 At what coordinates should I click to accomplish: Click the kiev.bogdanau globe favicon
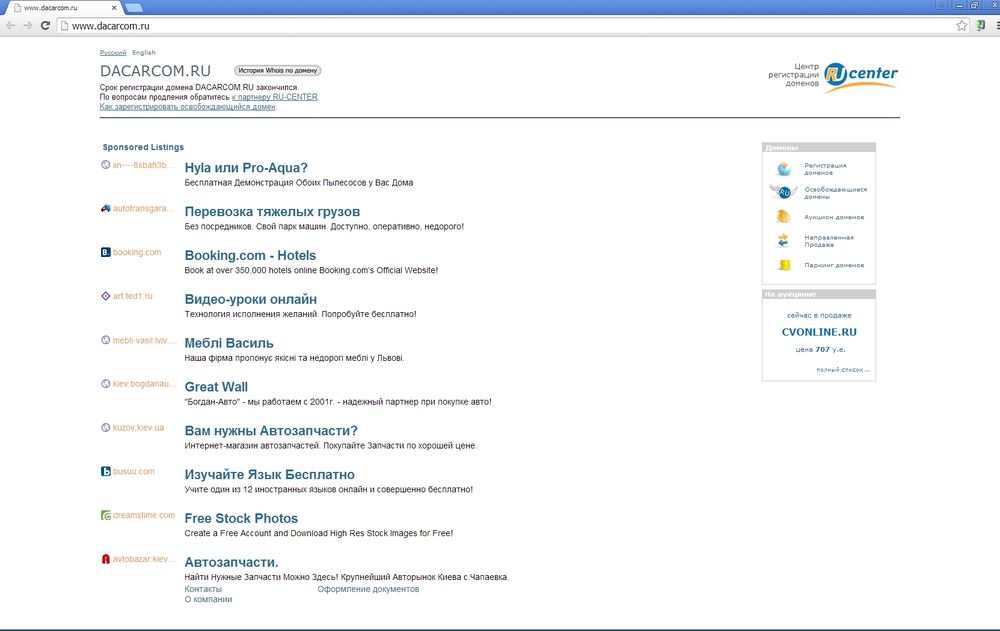point(106,383)
